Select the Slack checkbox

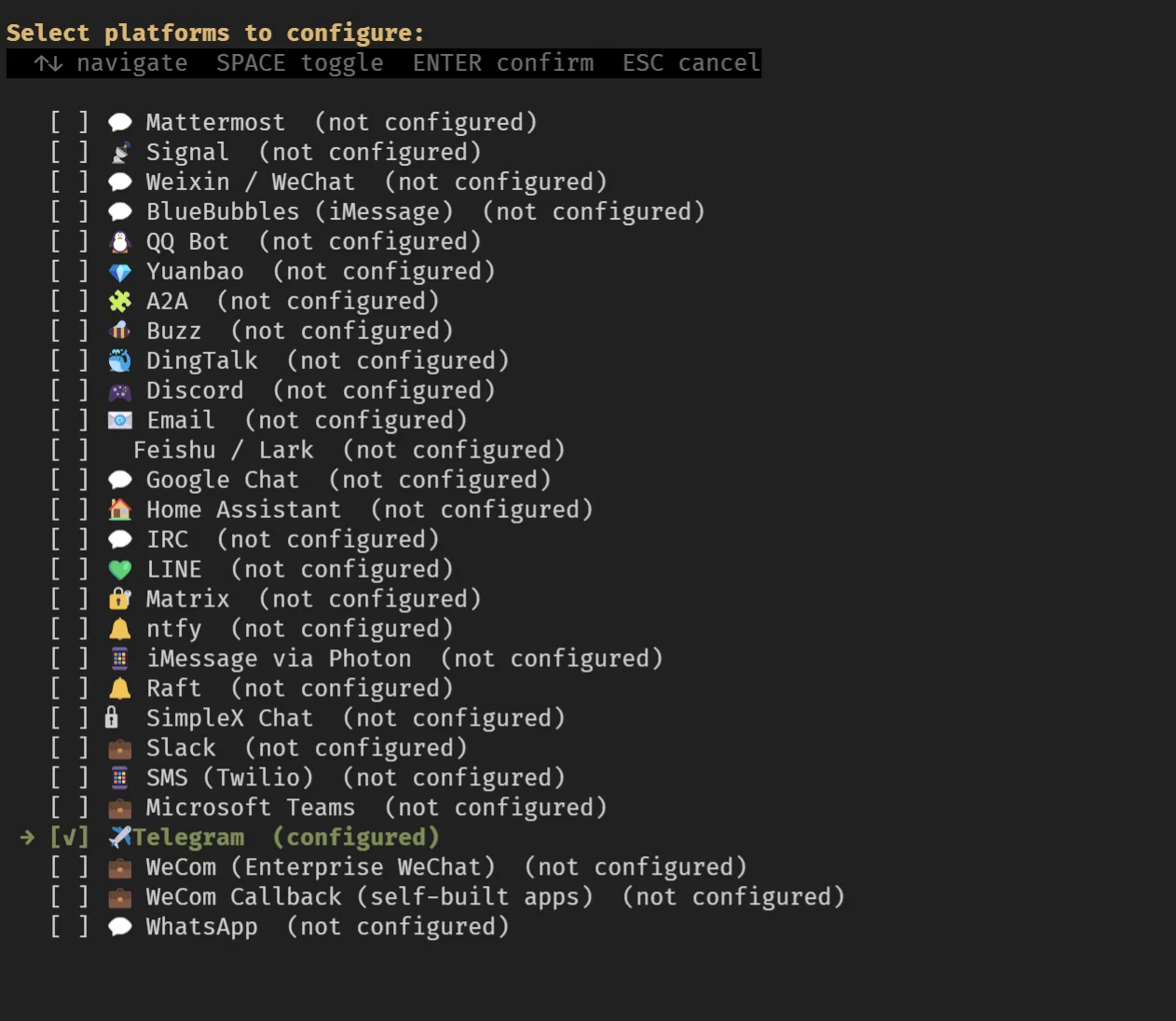pyautogui.click(x=69, y=748)
